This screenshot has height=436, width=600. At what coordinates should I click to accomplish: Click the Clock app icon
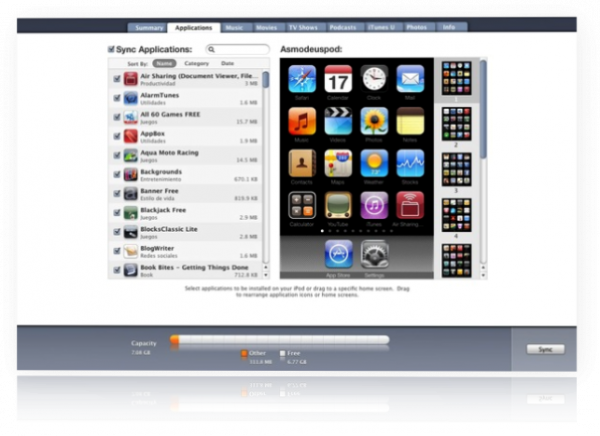click(x=374, y=79)
